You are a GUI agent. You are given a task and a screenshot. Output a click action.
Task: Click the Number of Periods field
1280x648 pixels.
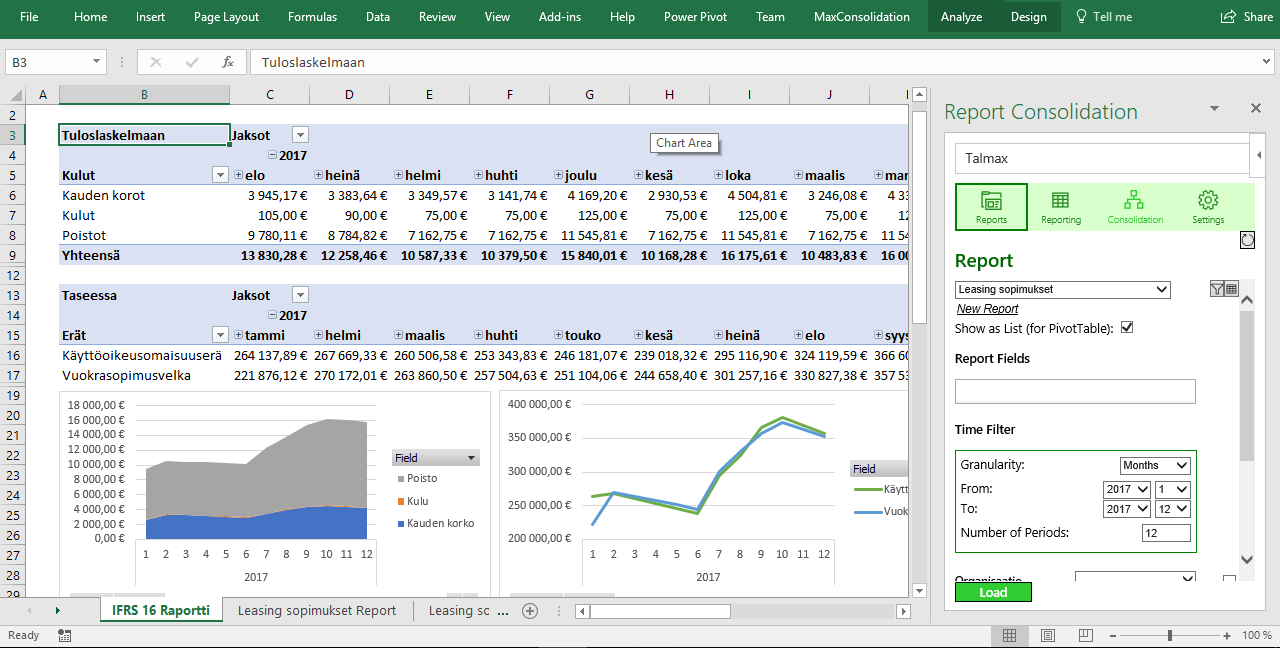(x=1166, y=533)
